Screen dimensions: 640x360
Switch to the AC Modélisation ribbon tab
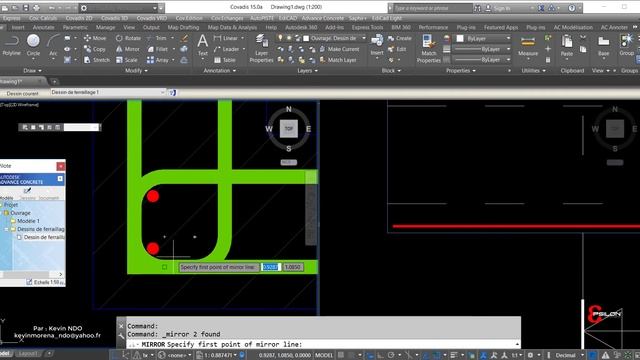(573, 27)
